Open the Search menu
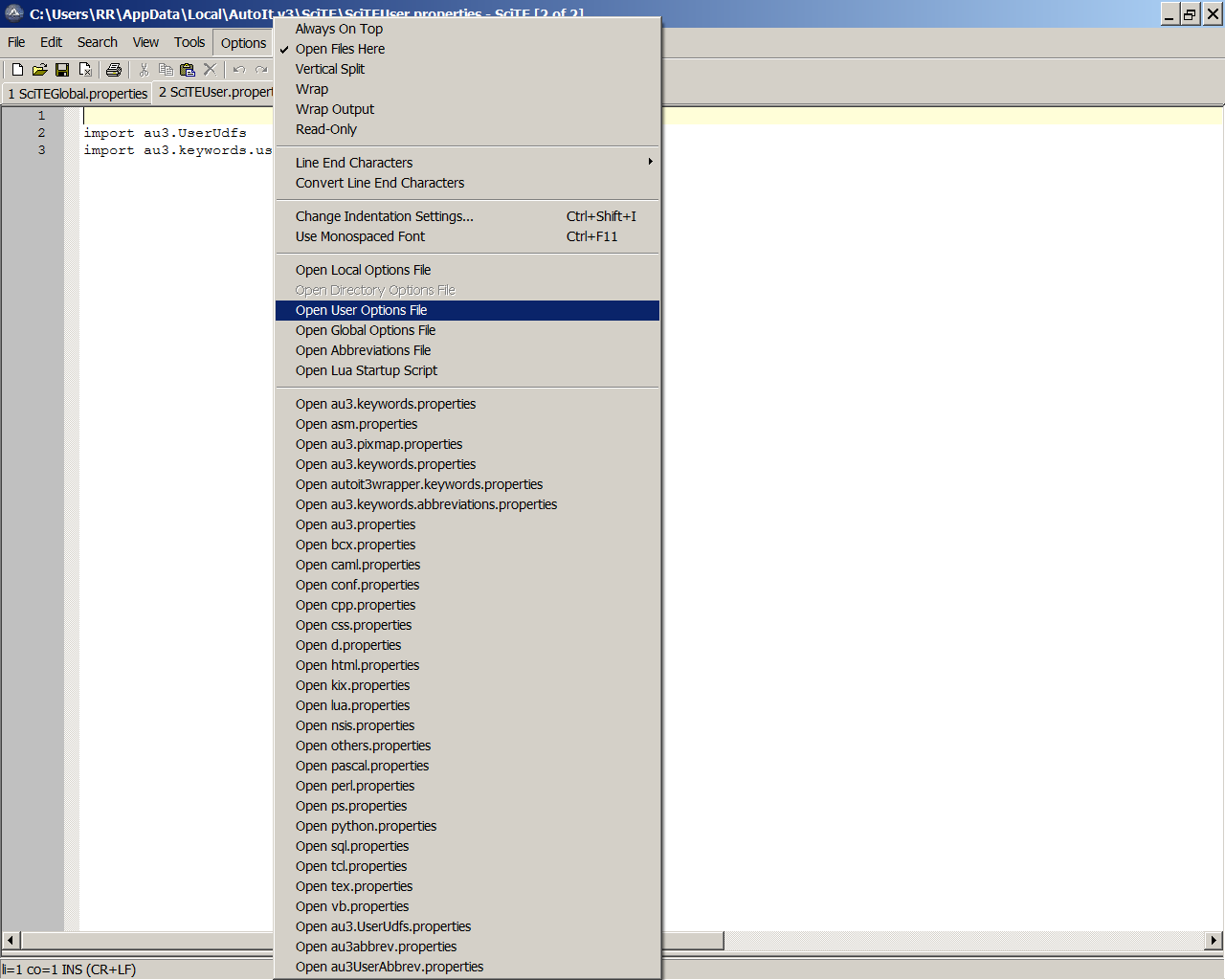This screenshot has width=1225, height=980. coord(97,42)
